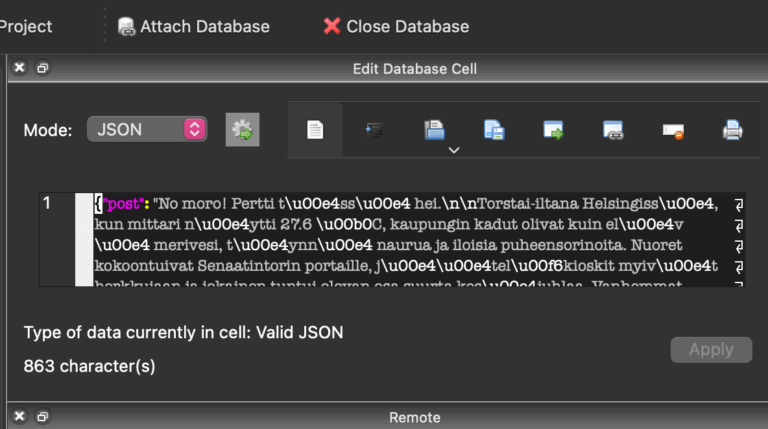Open the small arrow below the floppy-disk icon
This screenshot has width=768, height=429.
click(454, 150)
